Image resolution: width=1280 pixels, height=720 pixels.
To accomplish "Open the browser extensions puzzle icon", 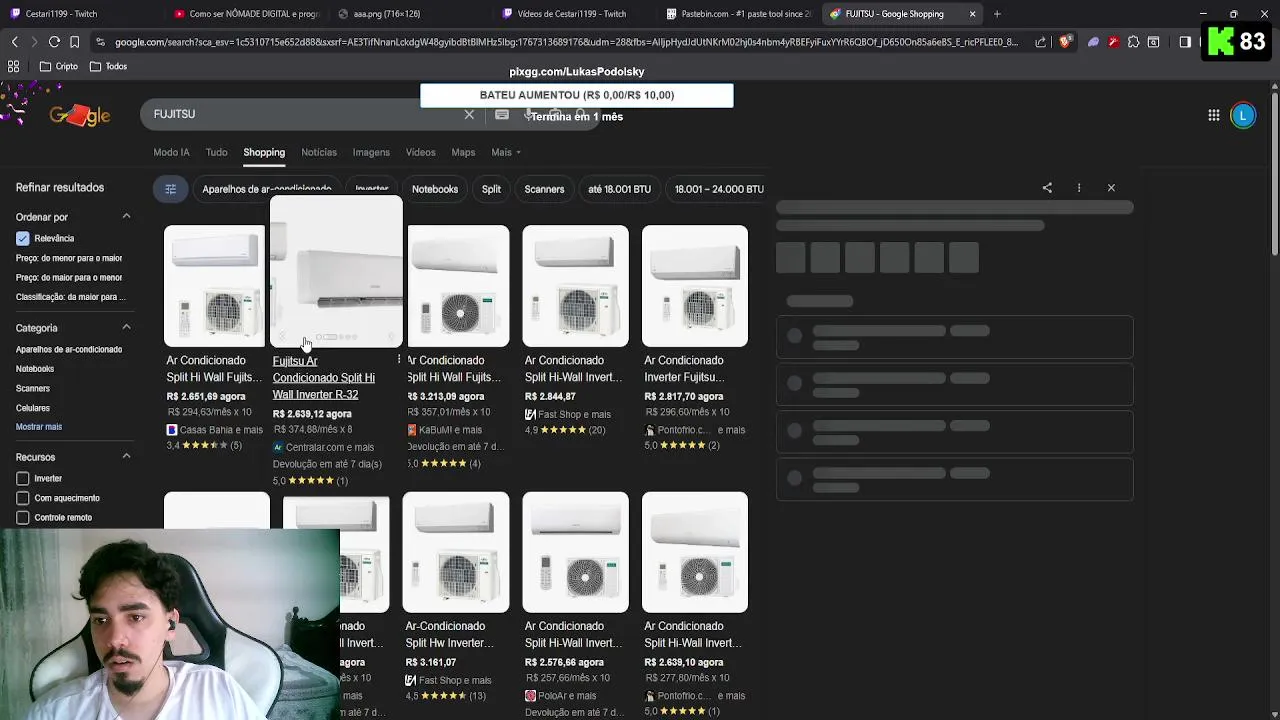I will [x=1133, y=42].
